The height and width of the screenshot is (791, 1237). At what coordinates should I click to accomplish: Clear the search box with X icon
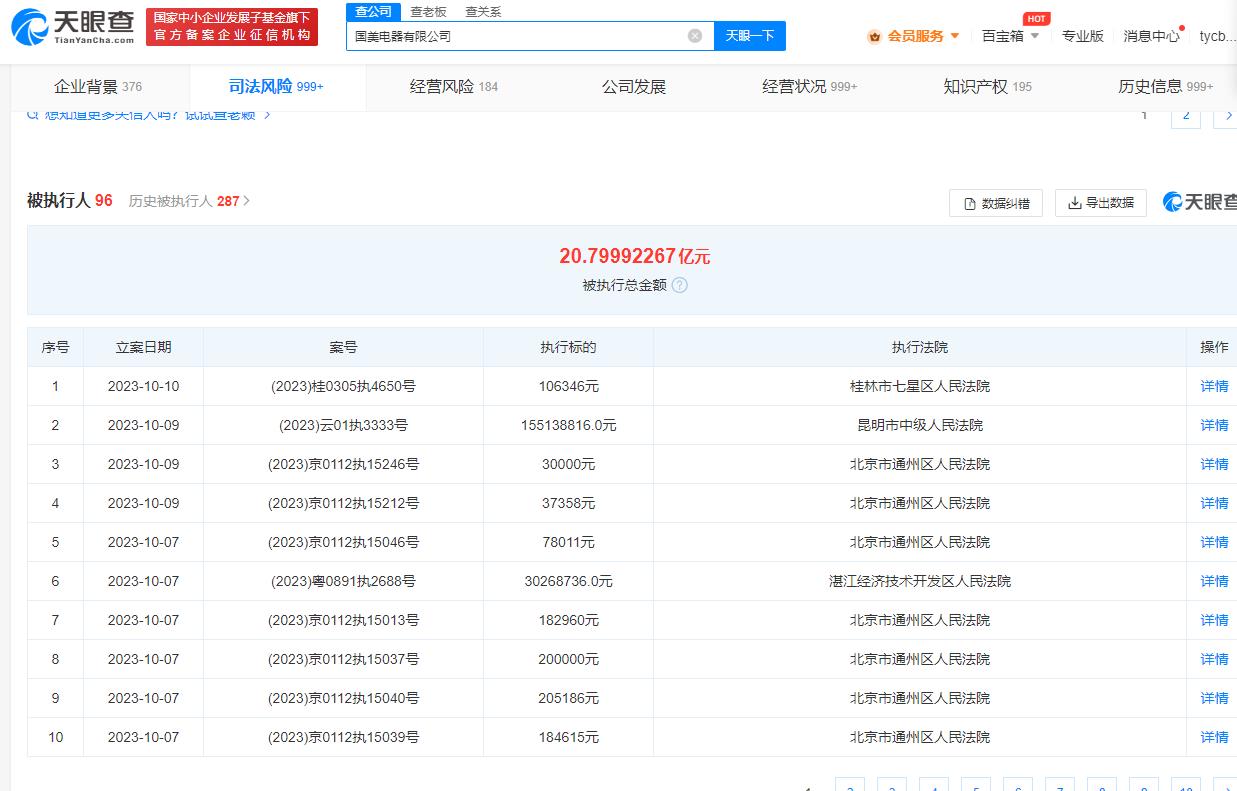point(695,36)
